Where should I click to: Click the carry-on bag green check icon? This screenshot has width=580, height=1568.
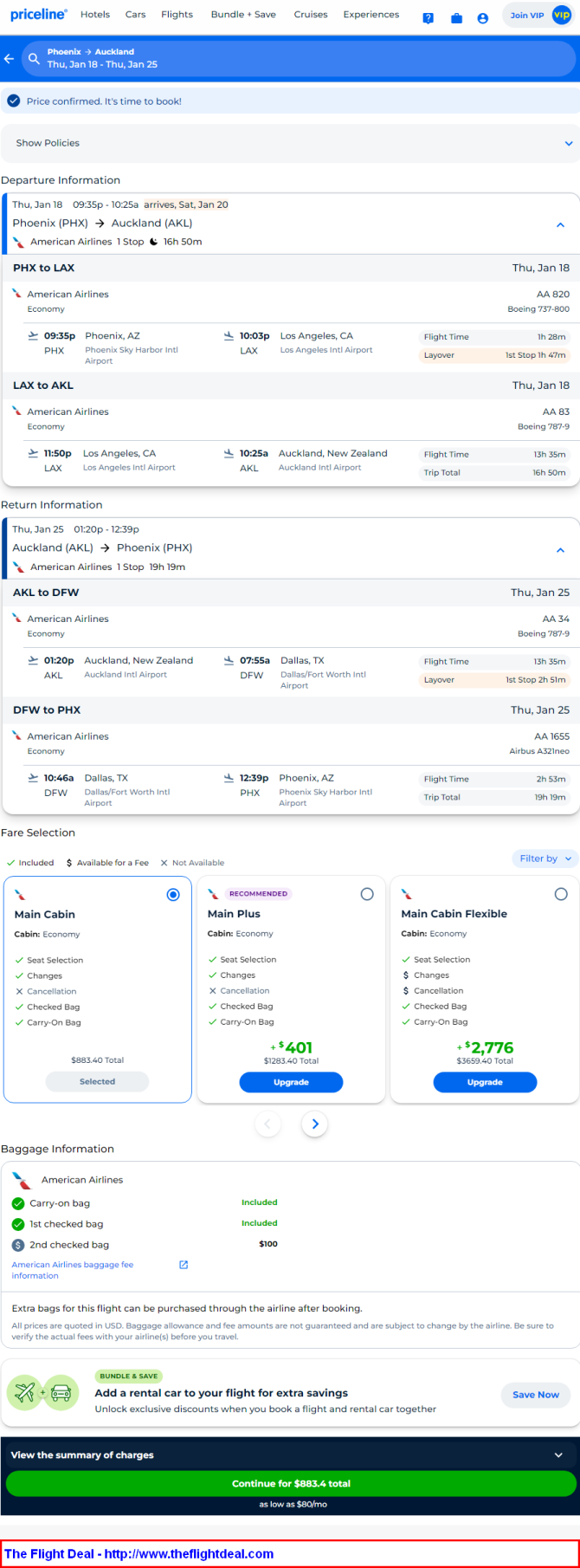pos(18,1203)
